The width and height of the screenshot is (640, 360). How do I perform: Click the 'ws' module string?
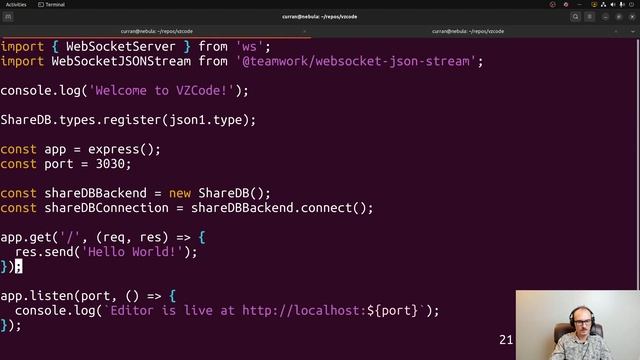click(249, 47)
